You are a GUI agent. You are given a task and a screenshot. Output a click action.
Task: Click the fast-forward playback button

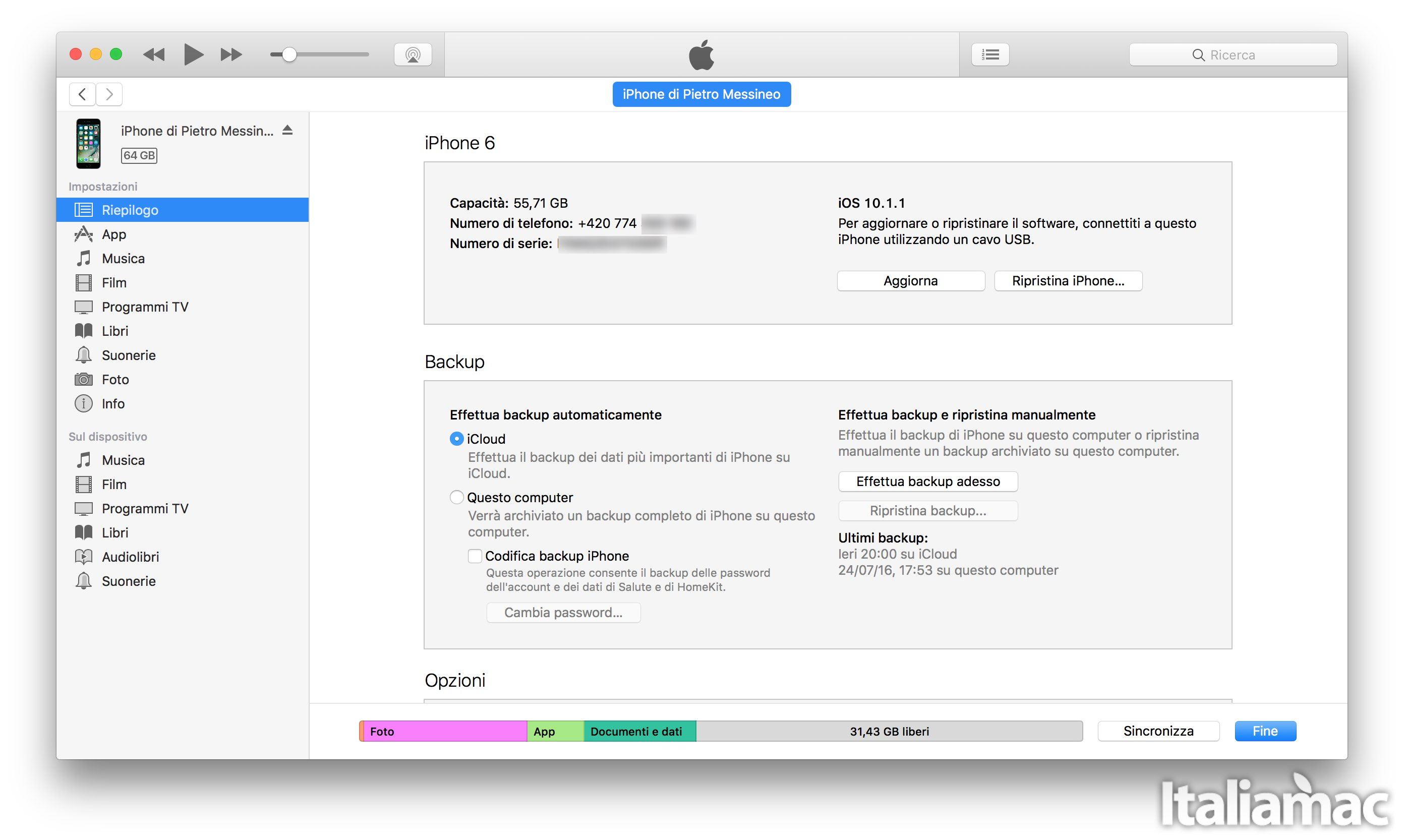tap(231, 54)
